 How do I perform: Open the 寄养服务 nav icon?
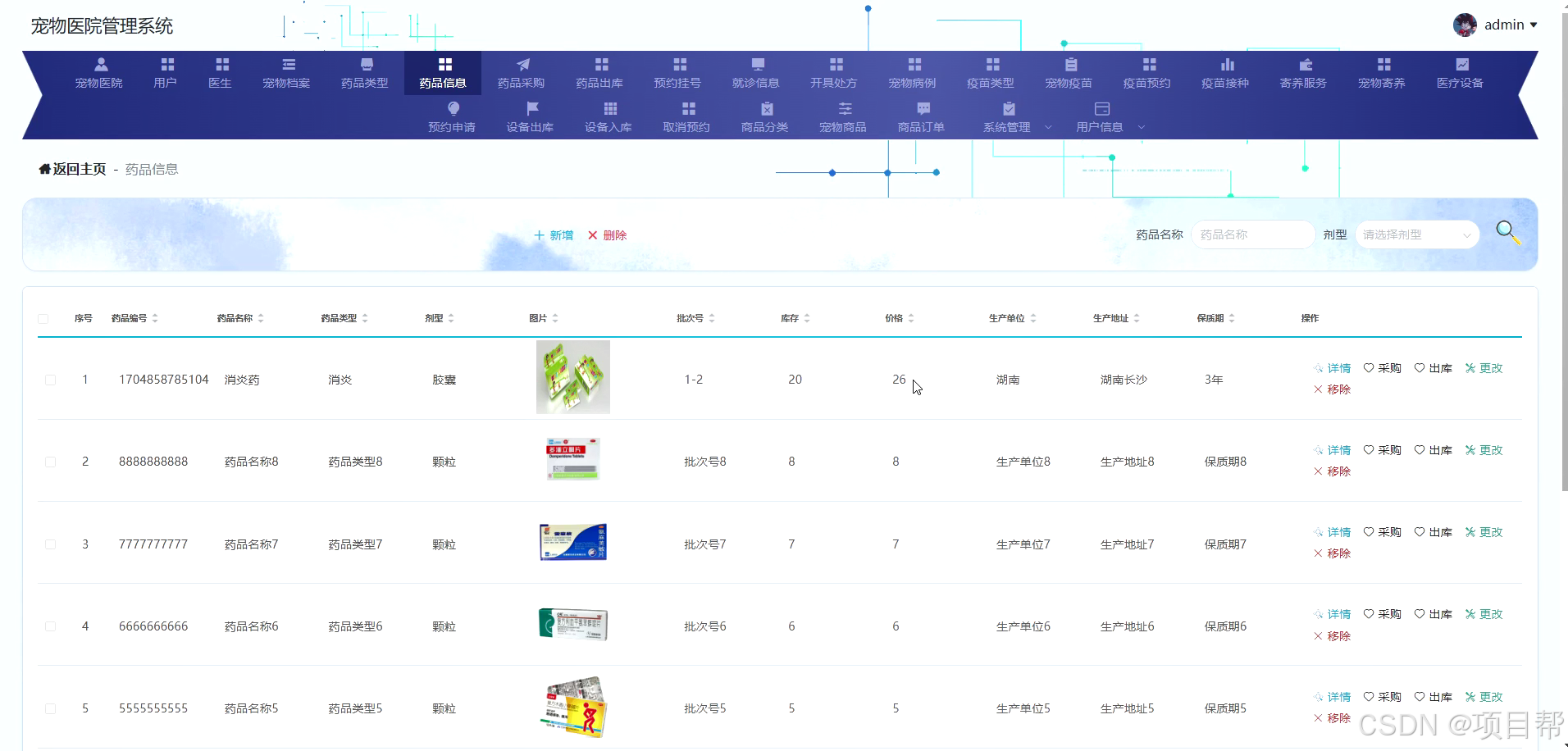point(1306,64)
